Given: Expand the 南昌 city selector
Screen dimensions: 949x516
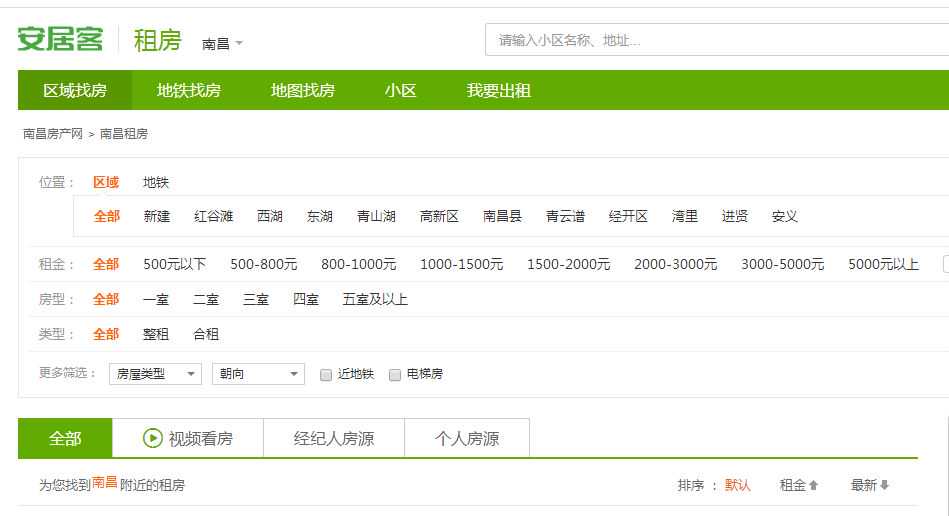Looking at the screenshot, I should (x=222, y=44).
